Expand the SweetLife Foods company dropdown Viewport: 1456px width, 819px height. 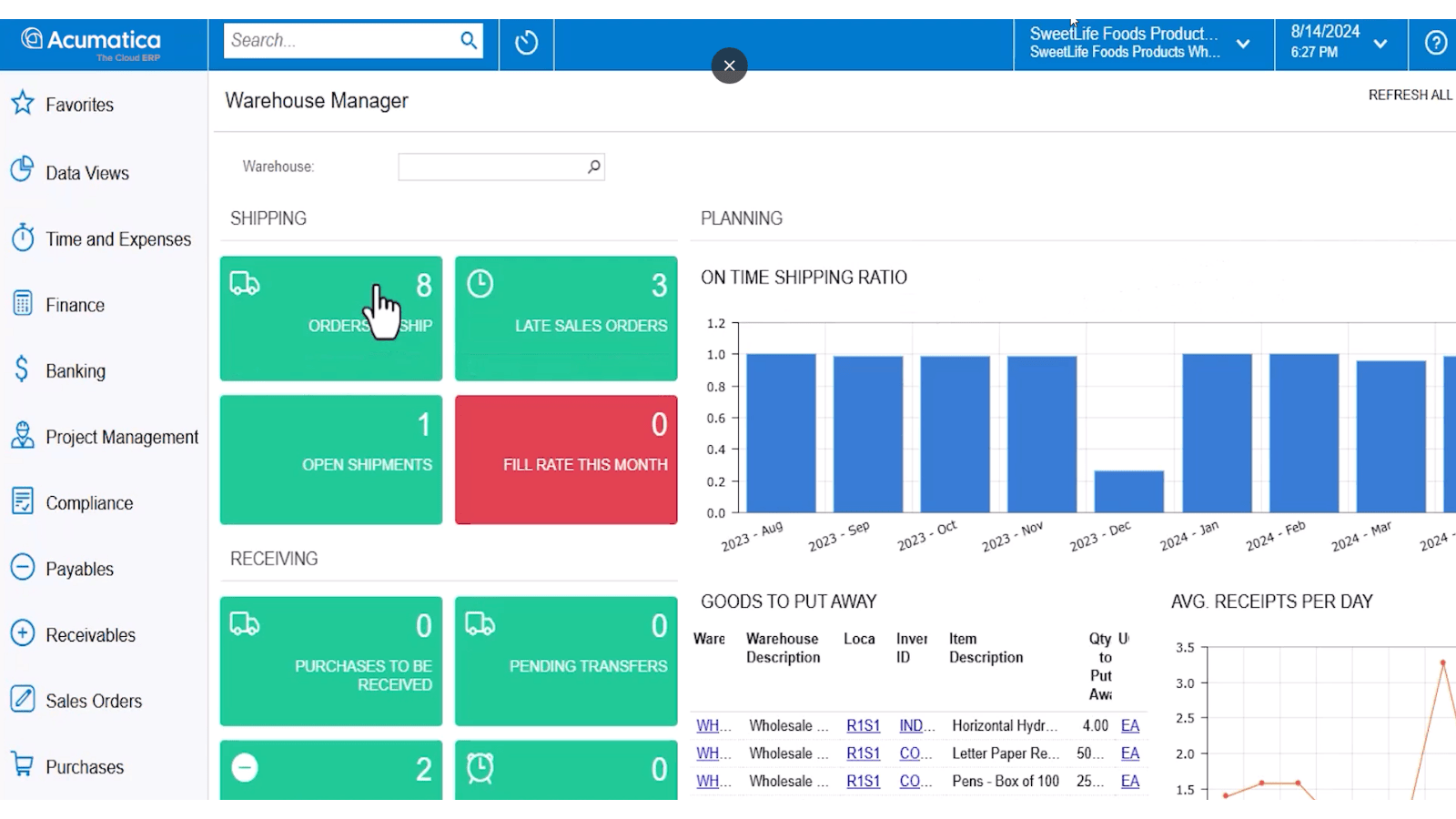[1243, 44]
